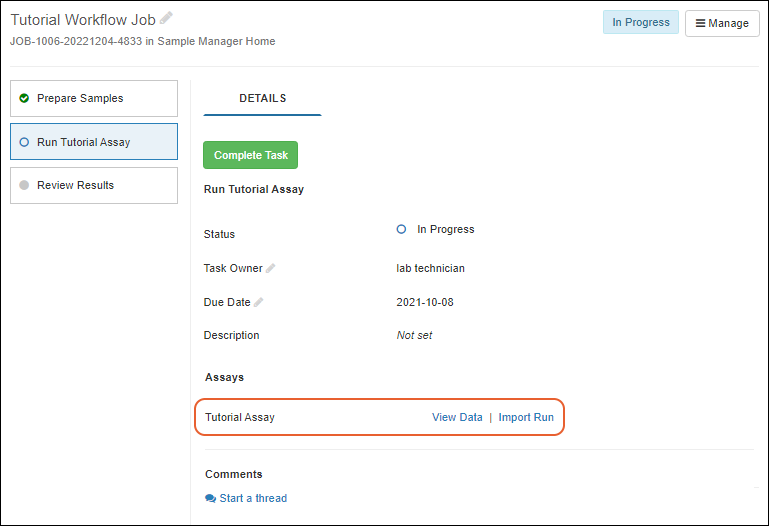Click the Not set description value
769x526 pixels.
(x=414, y=335)
